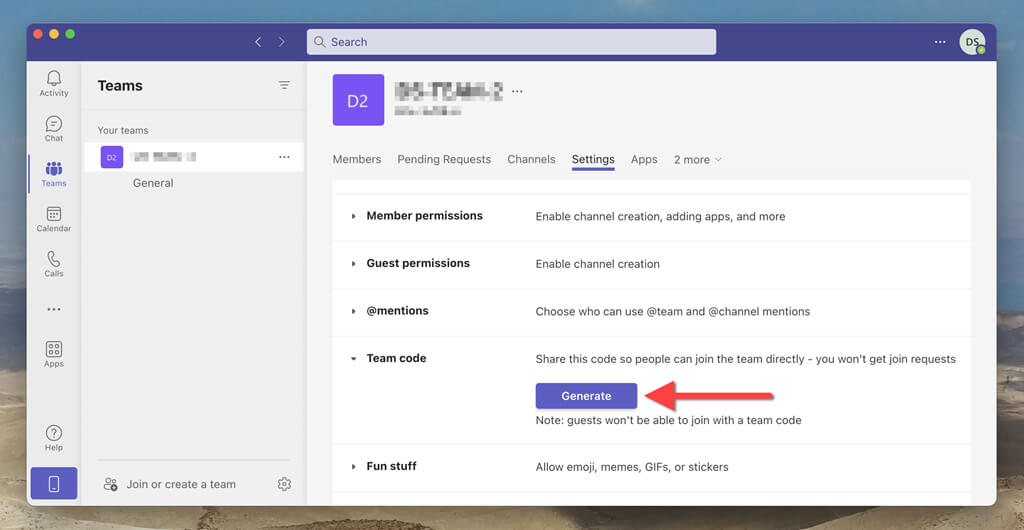Expand Guest permissions section
This screenshot has width=1024, height=530.
click(353, 264)
